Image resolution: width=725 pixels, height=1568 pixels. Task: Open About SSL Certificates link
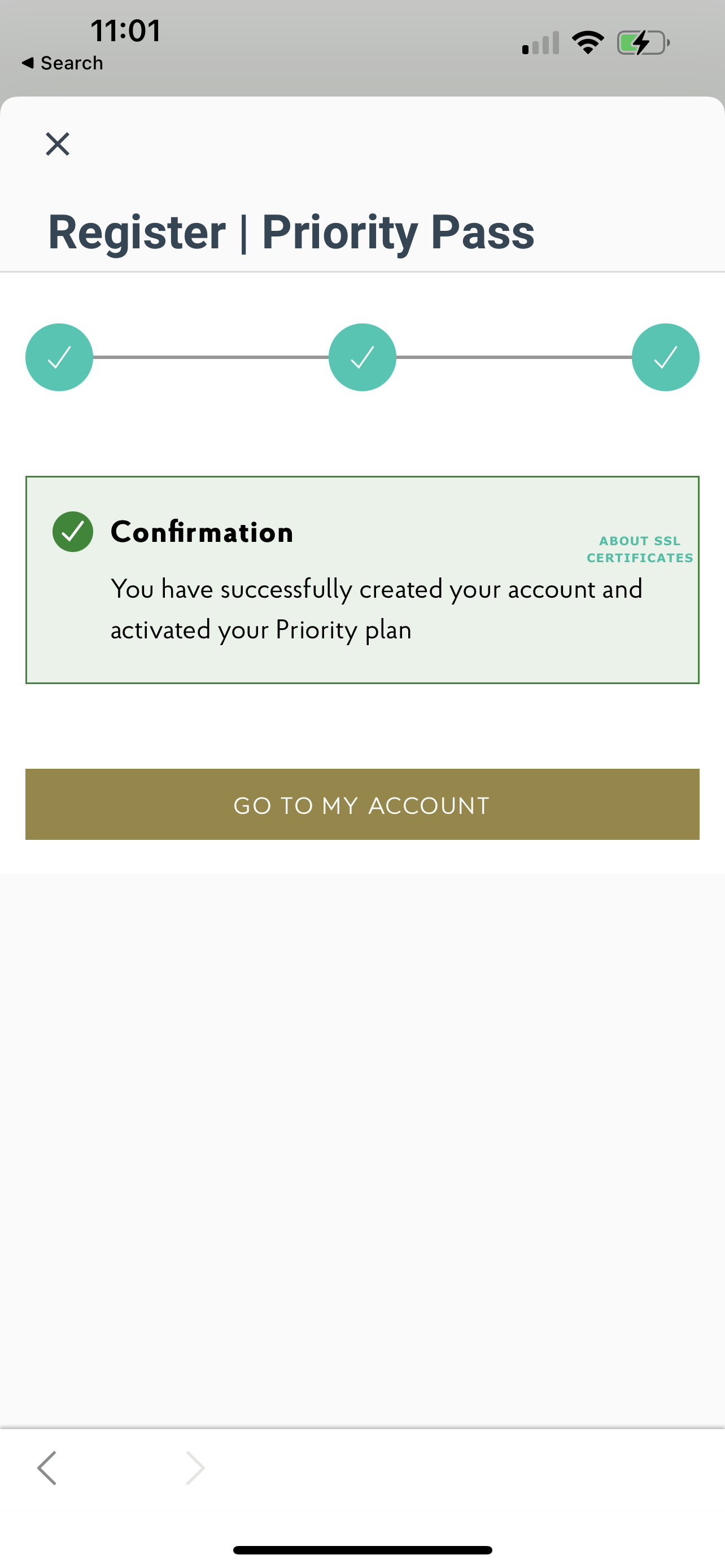click(x=640, y=549)
